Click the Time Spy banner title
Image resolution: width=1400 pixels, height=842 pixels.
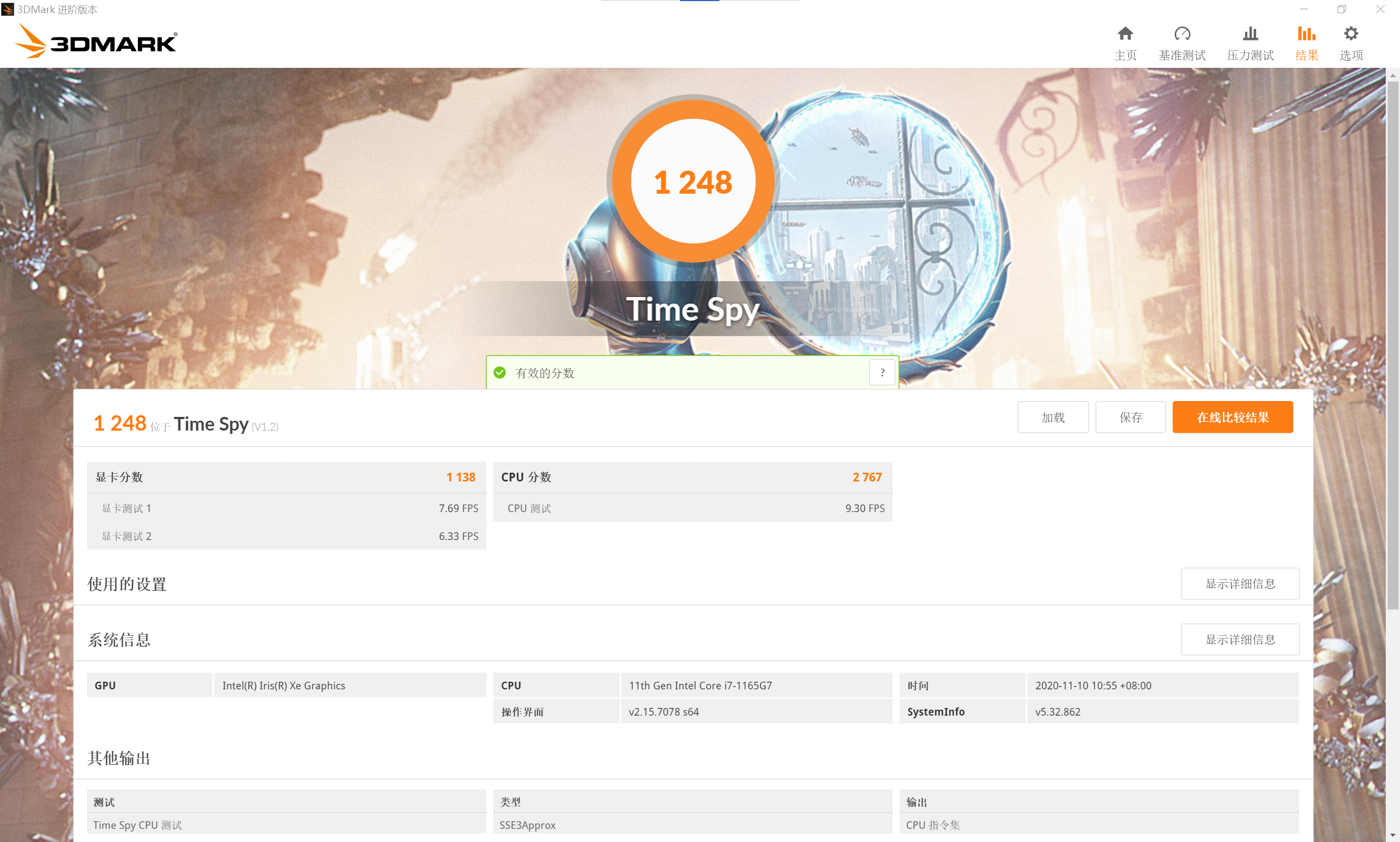point(693,310)
